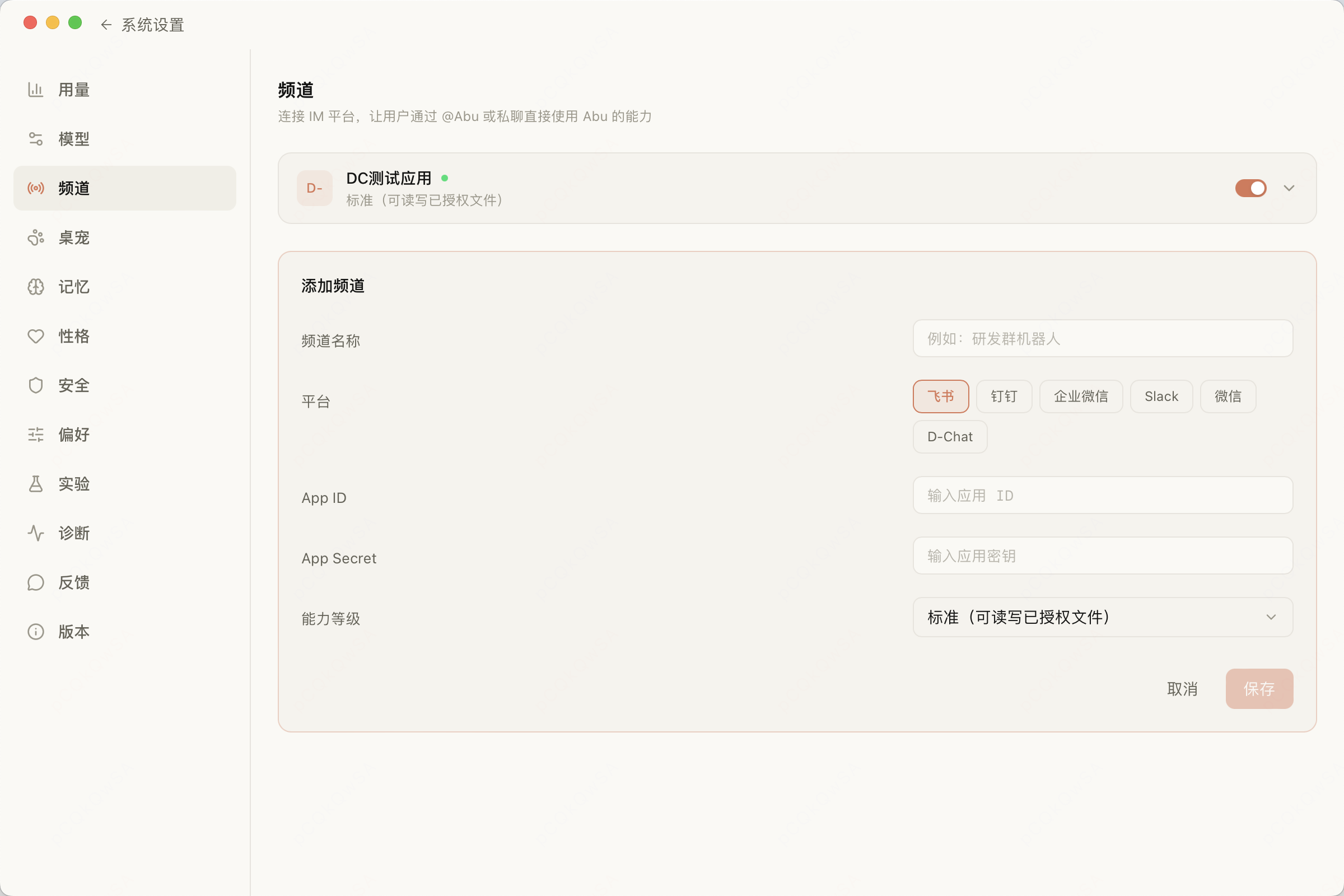Open the 实验 section label

point(74,484)
